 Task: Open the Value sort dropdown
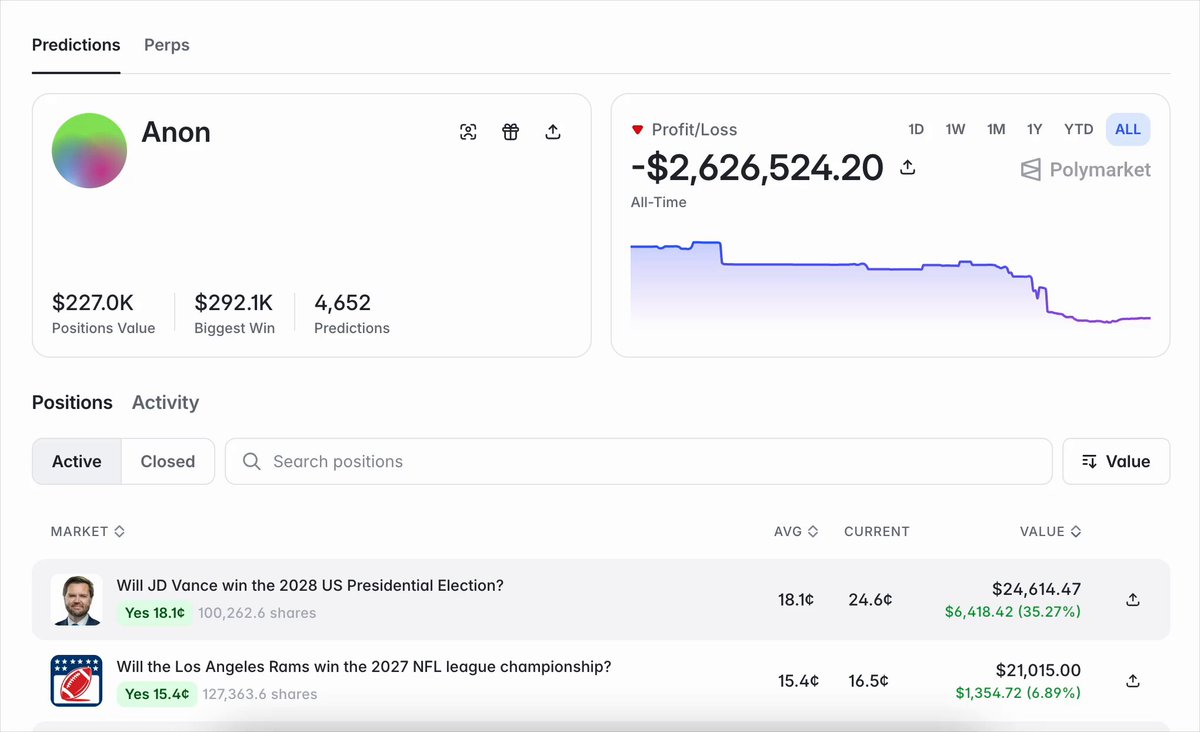(x=1116, y=461)
